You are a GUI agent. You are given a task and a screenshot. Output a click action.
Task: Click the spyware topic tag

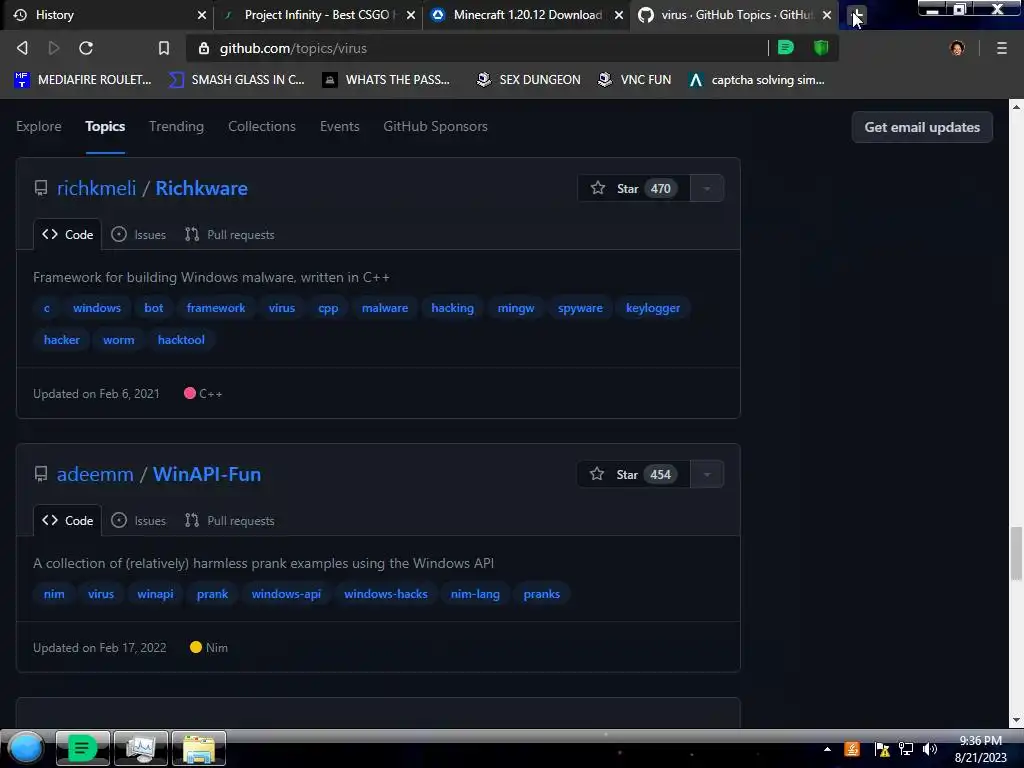click(x=580, y=308)
